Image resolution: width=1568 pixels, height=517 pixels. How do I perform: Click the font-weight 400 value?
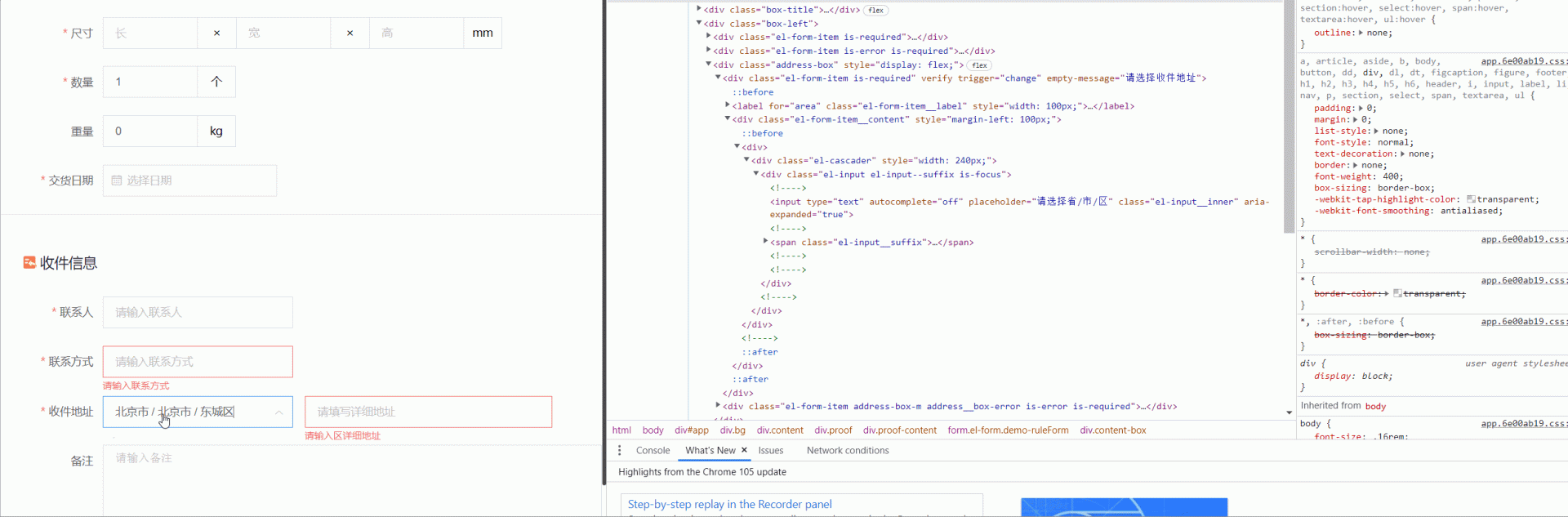(1390, 176)
